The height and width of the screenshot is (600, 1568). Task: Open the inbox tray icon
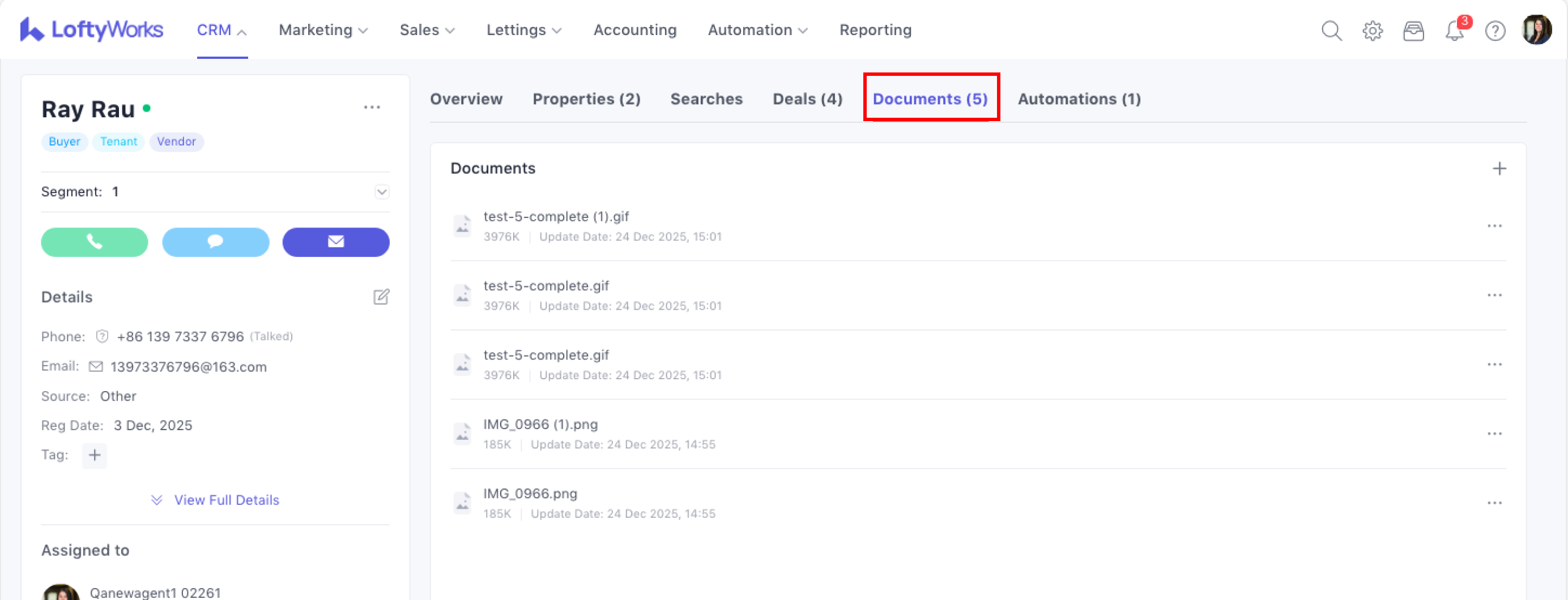pos(1413,31)
